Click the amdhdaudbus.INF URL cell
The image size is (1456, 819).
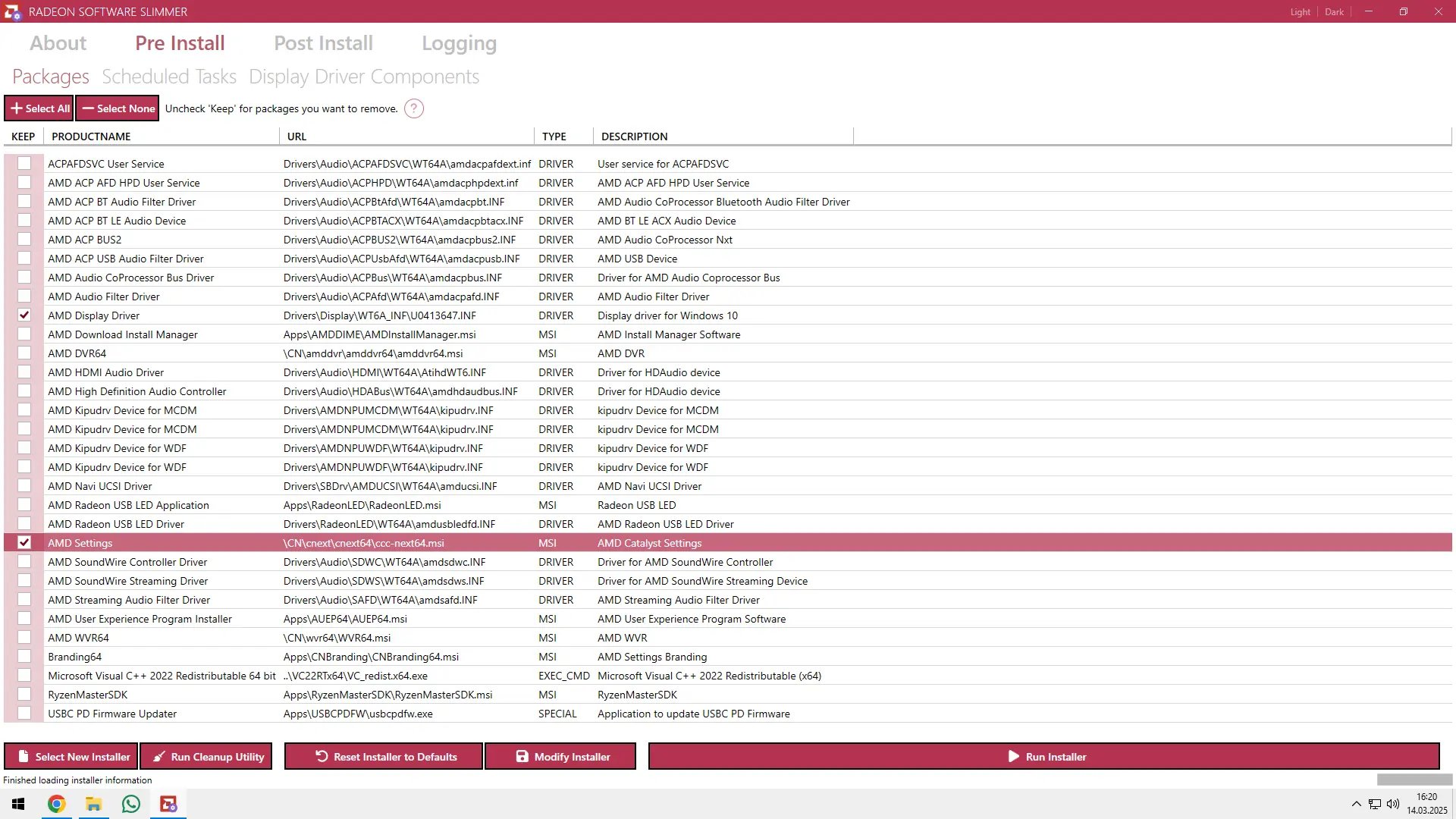[400, 391]
